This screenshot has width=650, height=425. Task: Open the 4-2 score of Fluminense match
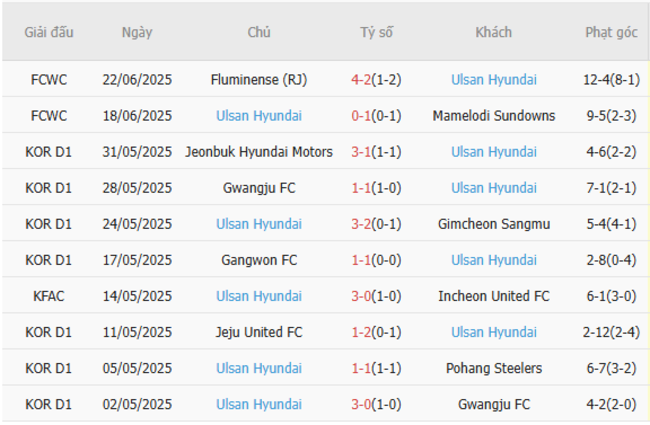pos(363,79)
